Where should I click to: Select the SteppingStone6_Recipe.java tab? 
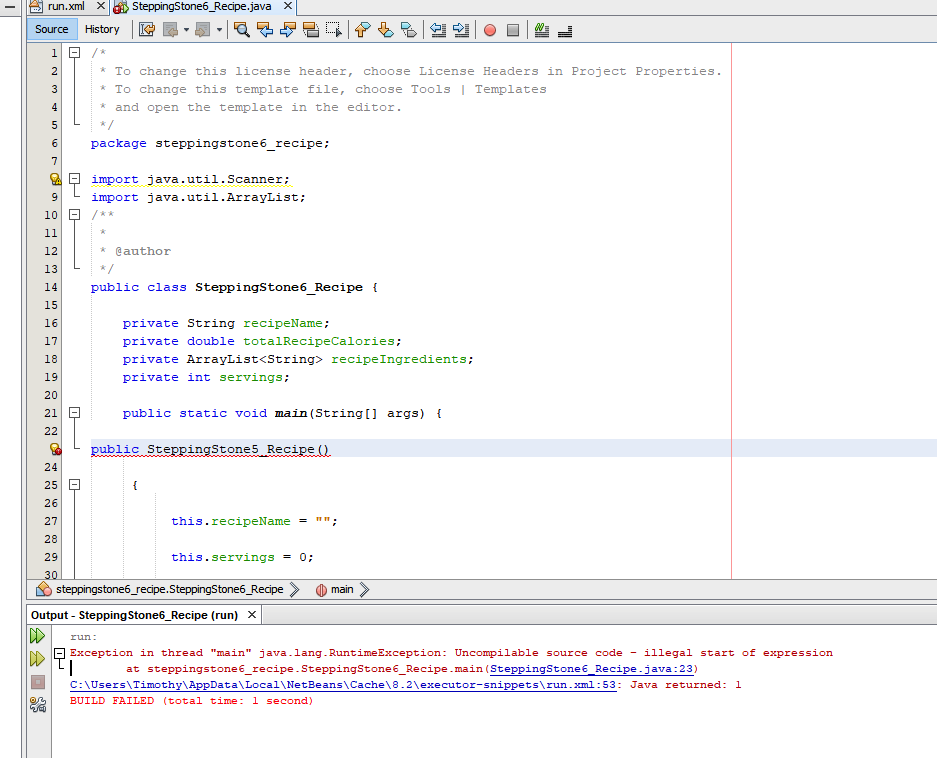coord(201,6)
